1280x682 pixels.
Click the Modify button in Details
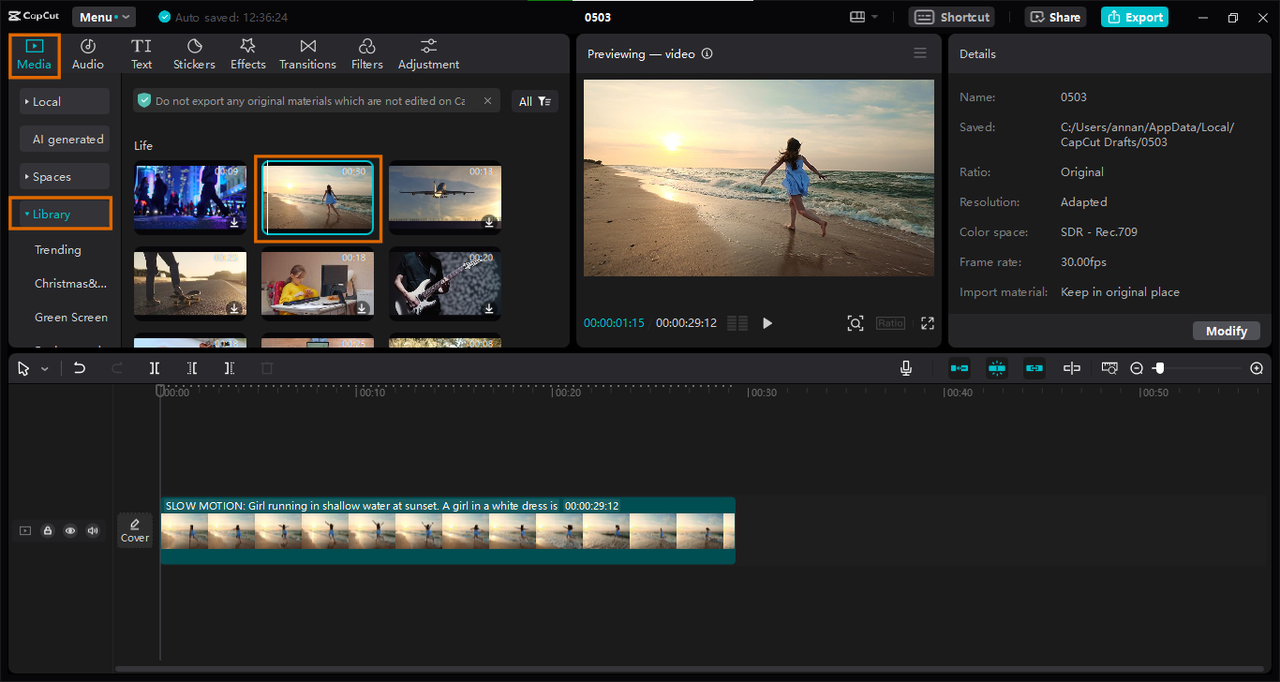[1226, 331]
